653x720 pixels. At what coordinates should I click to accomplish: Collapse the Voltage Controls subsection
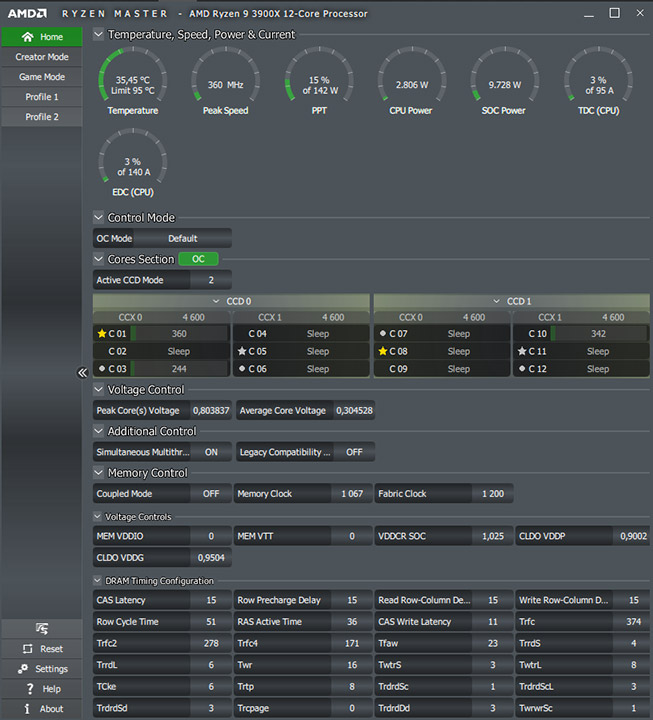click(97, 517)
